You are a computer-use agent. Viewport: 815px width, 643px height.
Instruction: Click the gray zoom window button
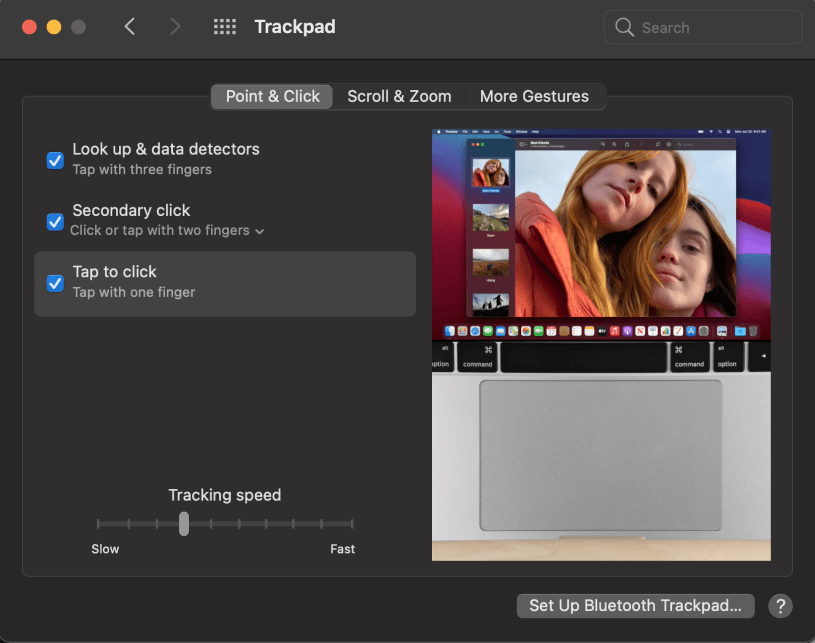point(78,27)
